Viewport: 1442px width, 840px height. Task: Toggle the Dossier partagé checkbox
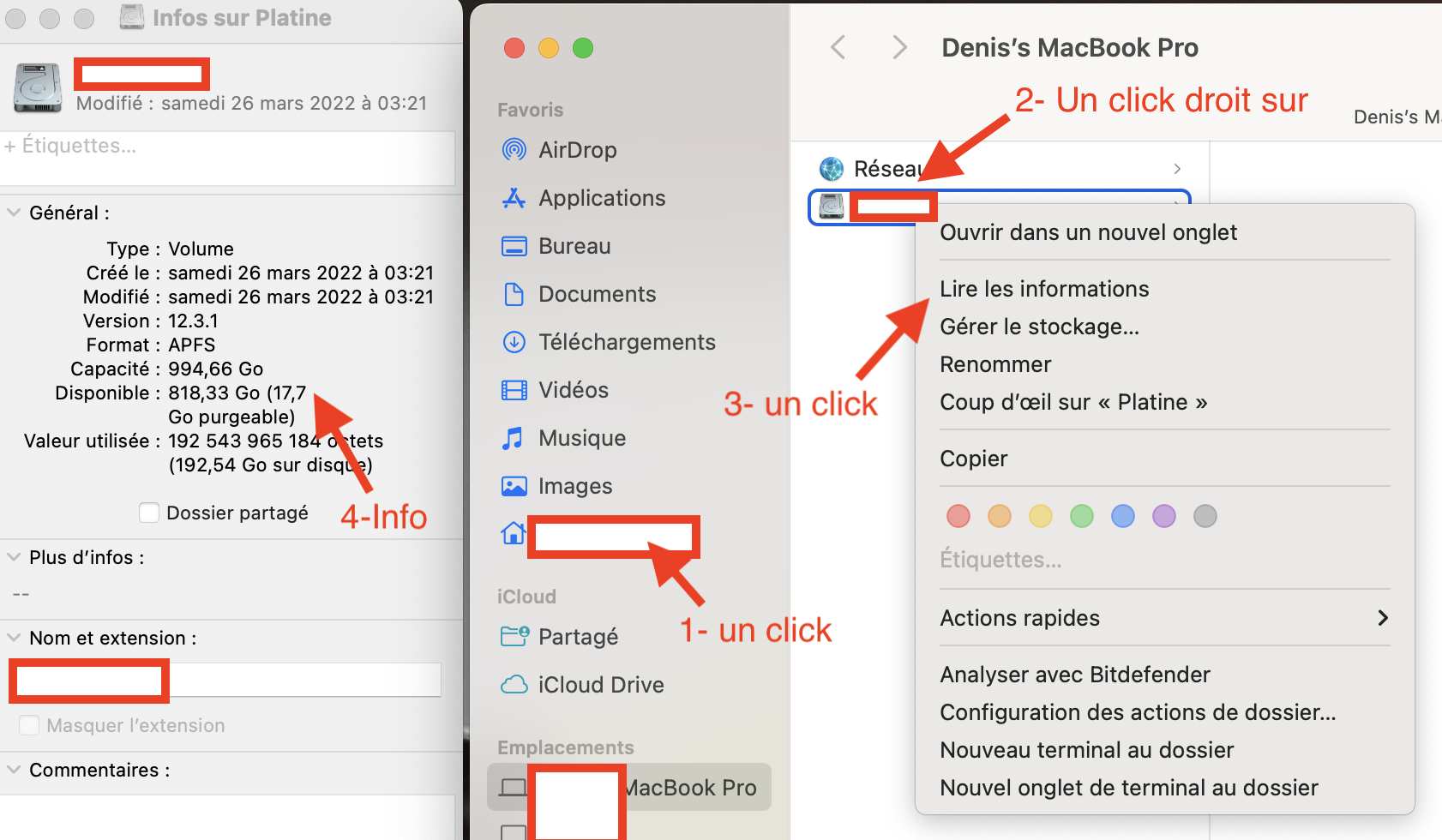tap(149, 513)
